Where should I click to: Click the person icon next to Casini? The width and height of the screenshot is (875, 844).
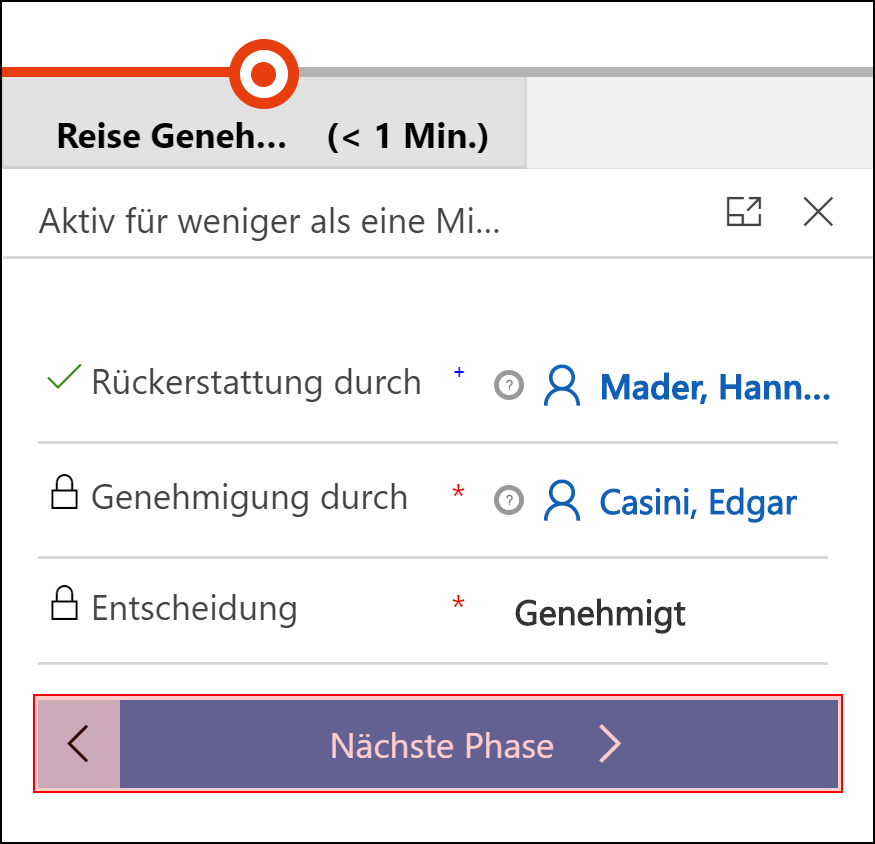click(x=562, y=501)
